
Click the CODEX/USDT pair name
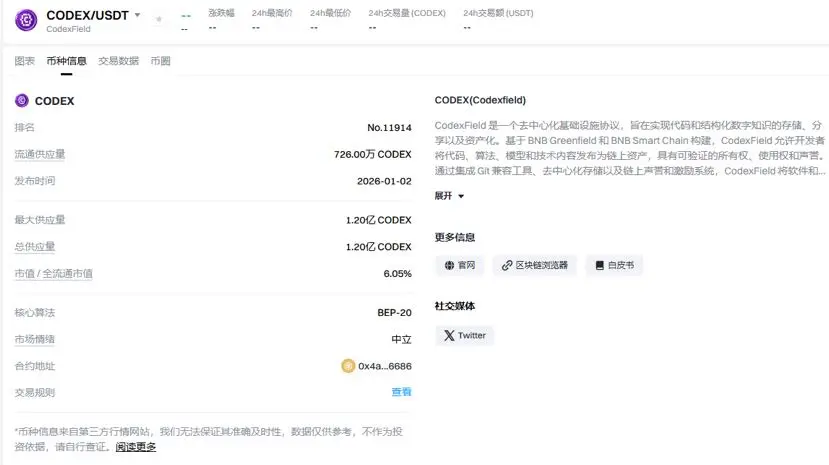pos(88,15)
